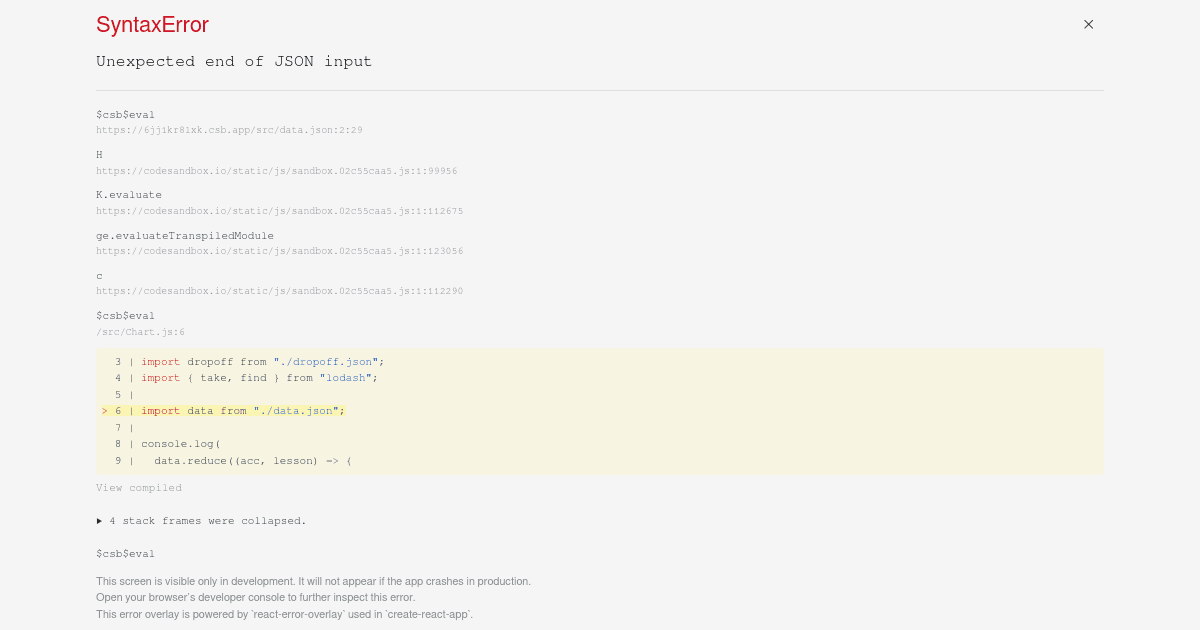Open the data.json:2:29 source URL
Image resolution: width=1200 pixels, height=630 pixels.
pos(229,130)
